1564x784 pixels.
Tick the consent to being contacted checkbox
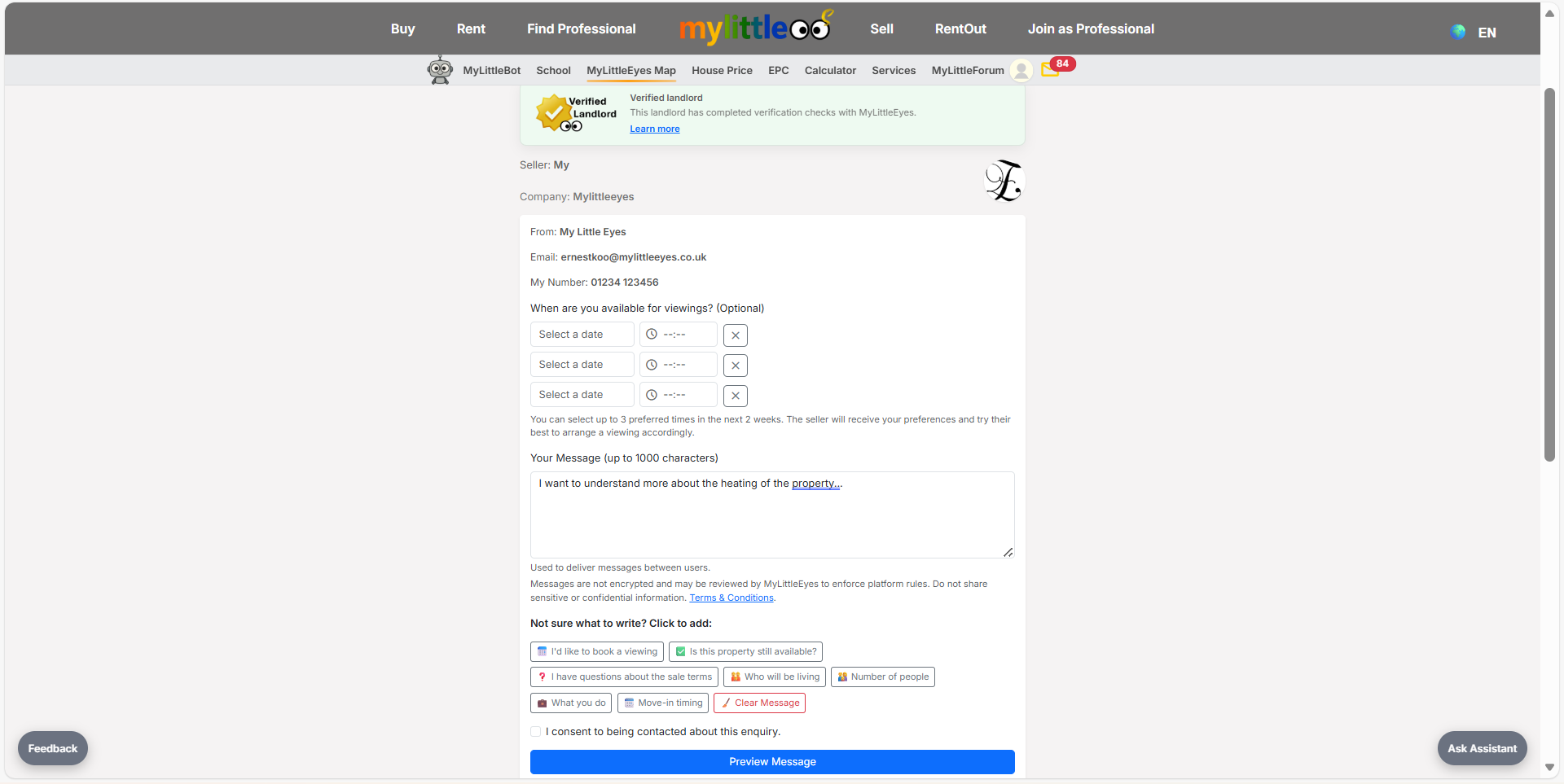536,732
